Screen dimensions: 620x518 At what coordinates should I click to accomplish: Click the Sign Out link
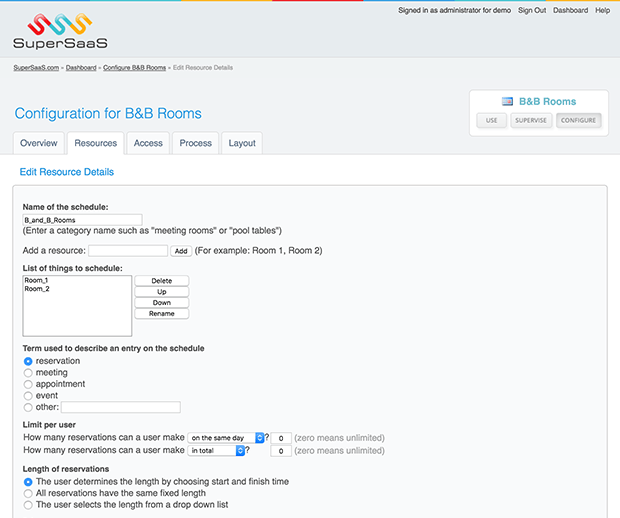coord(532,10)
